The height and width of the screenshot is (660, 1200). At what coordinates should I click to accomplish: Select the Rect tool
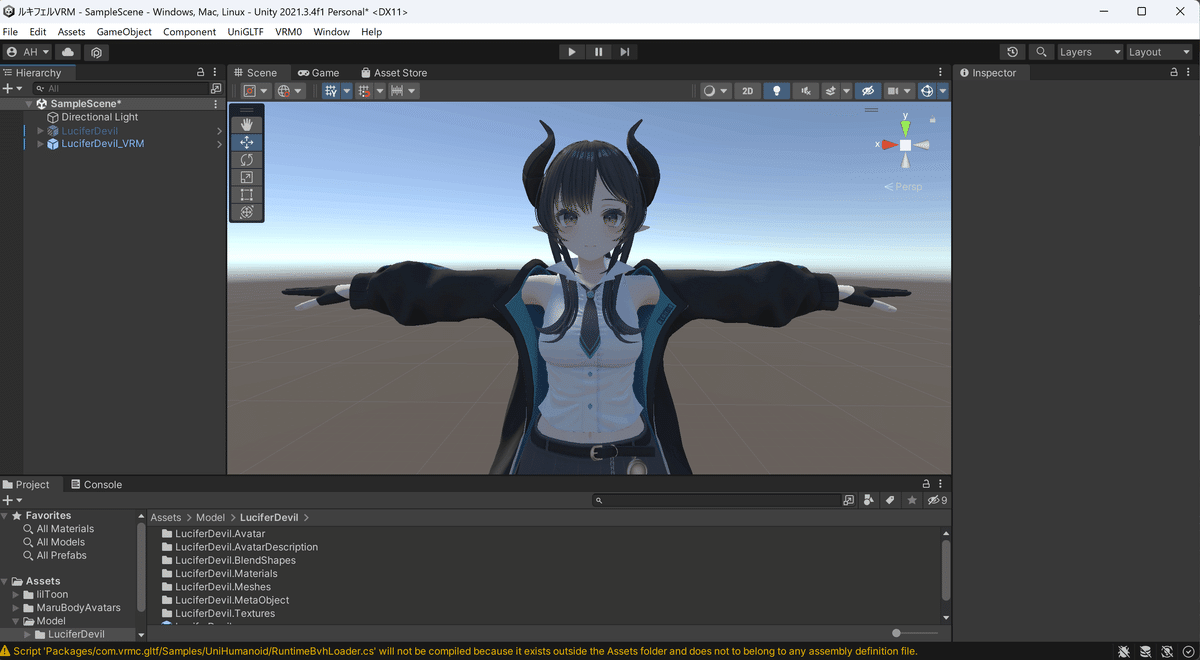(247, 195)
